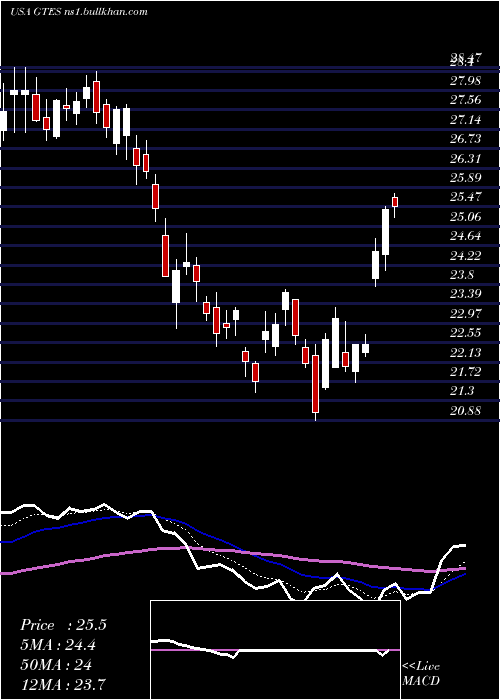Click the 22.97 price axis label
Image resolution: width=500 pixels, height=700 pixels.
coord(466,314)
